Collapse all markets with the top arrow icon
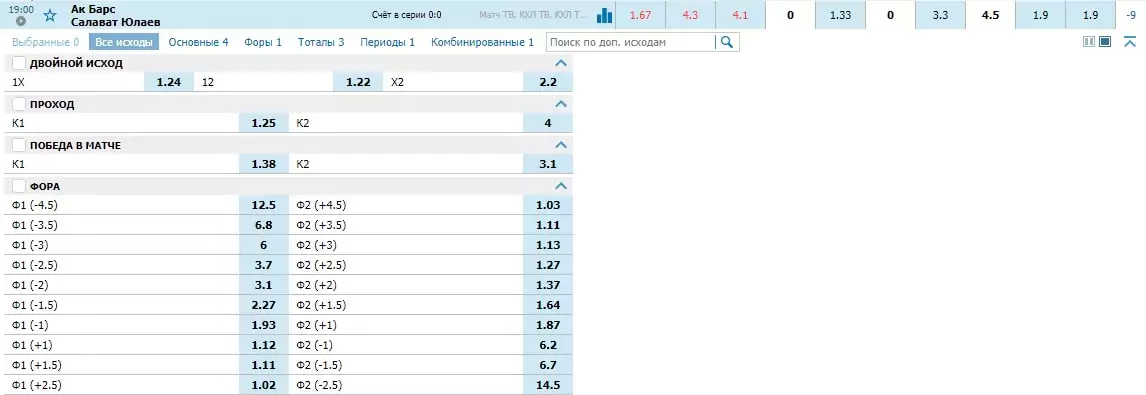The width and height of the screenshot is (1146, 395). point(1130,42)
